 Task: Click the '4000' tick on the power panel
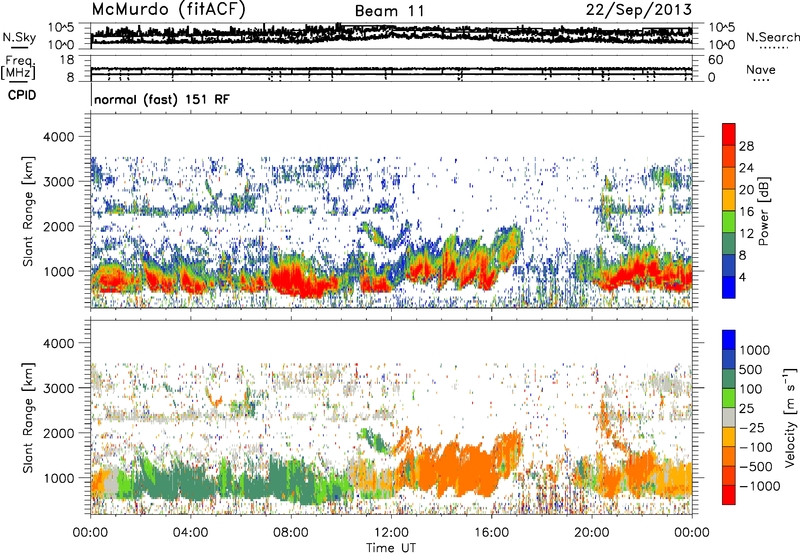click(x=59, y=137)
